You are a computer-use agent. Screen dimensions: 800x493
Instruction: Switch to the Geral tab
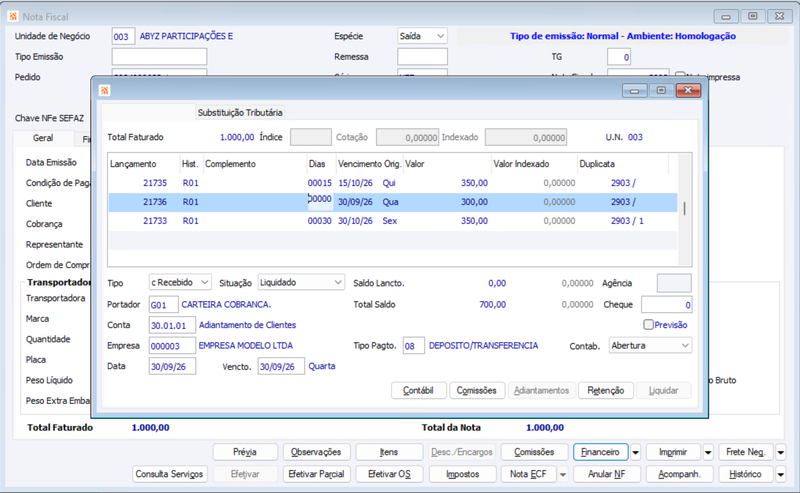point(43,138)
